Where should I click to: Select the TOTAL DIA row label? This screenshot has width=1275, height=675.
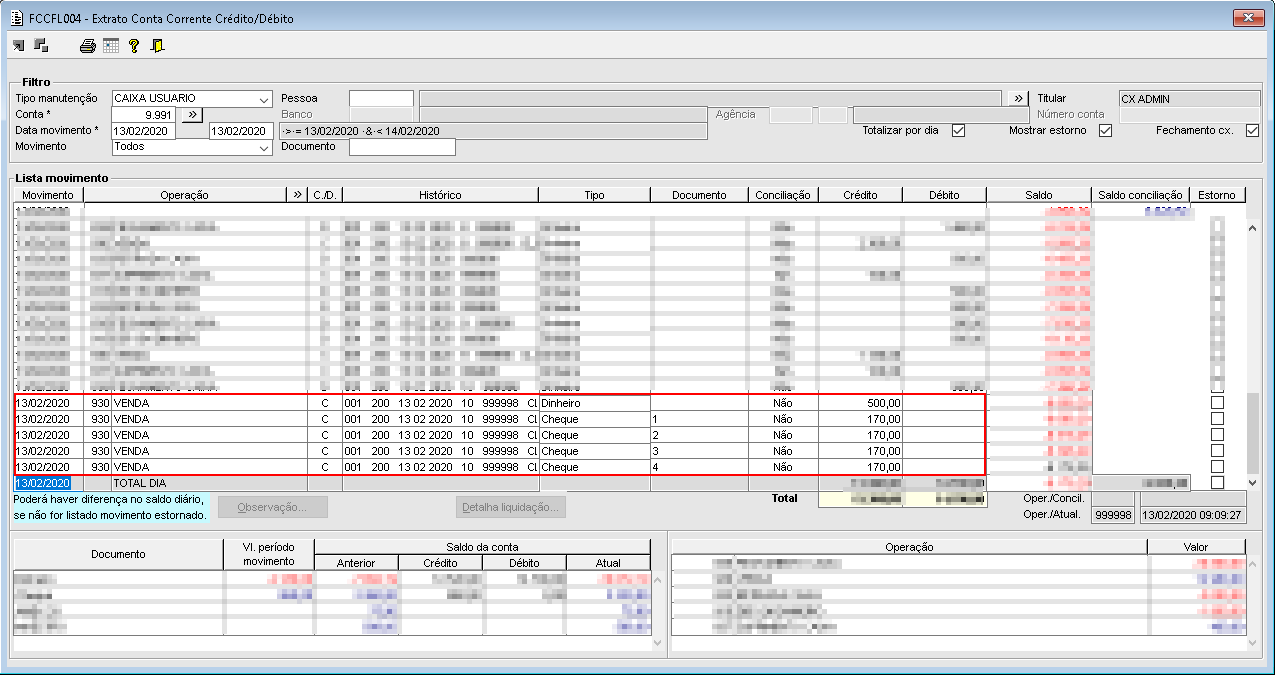tap(140, 483)
